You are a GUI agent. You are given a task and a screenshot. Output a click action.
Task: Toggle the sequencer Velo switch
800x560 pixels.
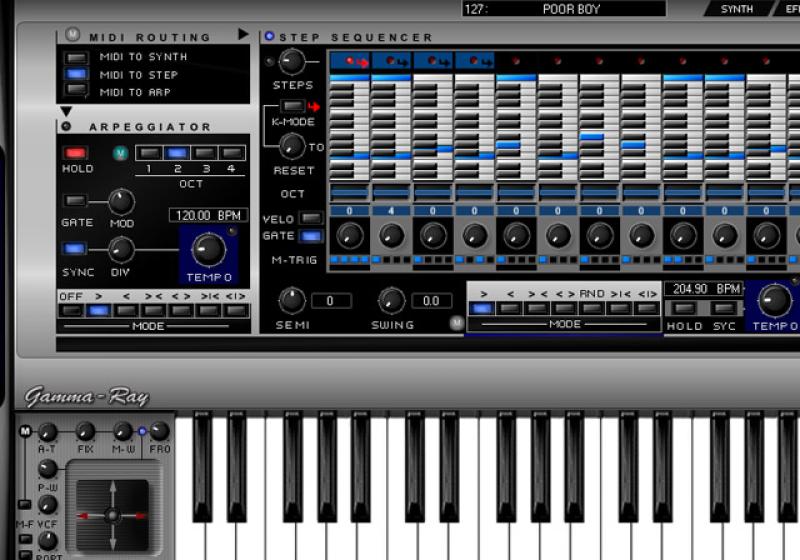coord(311,218)
